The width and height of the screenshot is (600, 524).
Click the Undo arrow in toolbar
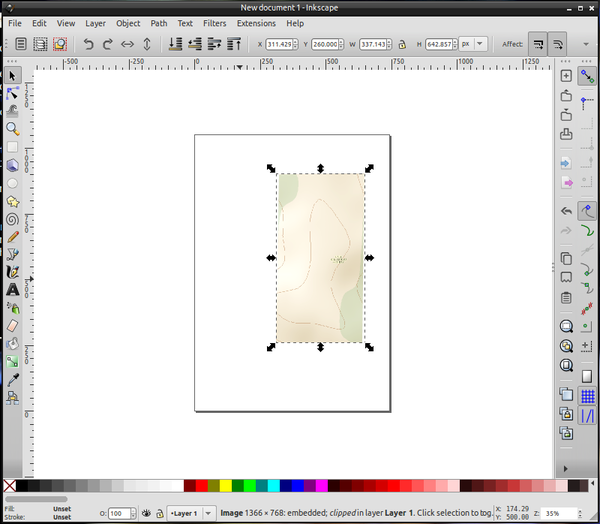[88, 44]
